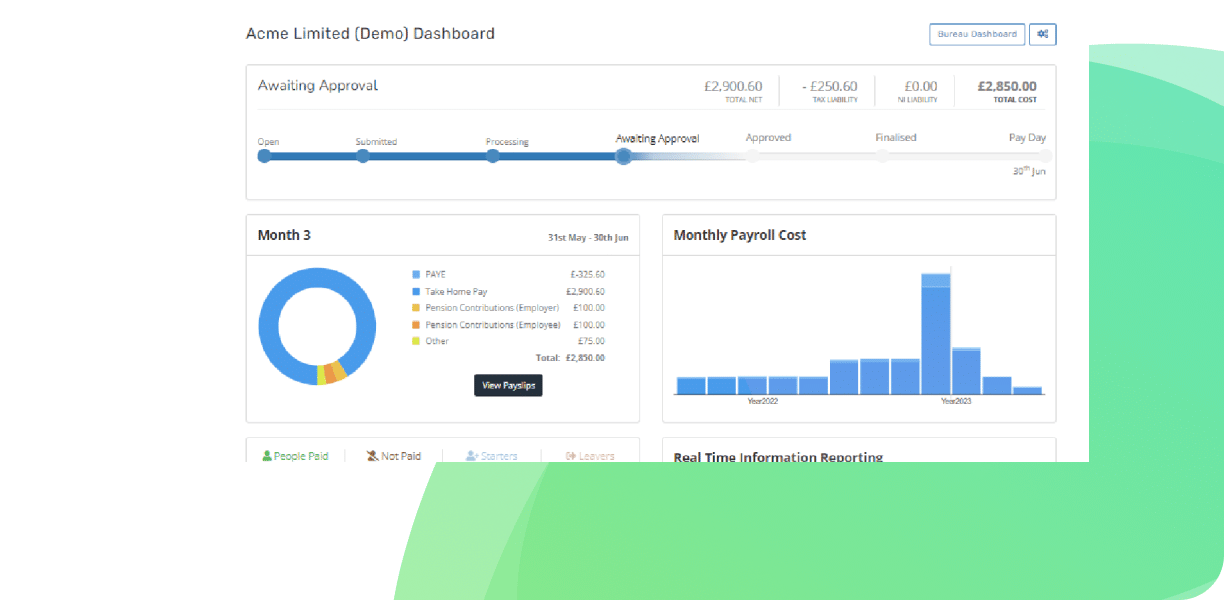Click the £0.00 NI liability value
Viewport: 1224px width, 600px height.
920,86
